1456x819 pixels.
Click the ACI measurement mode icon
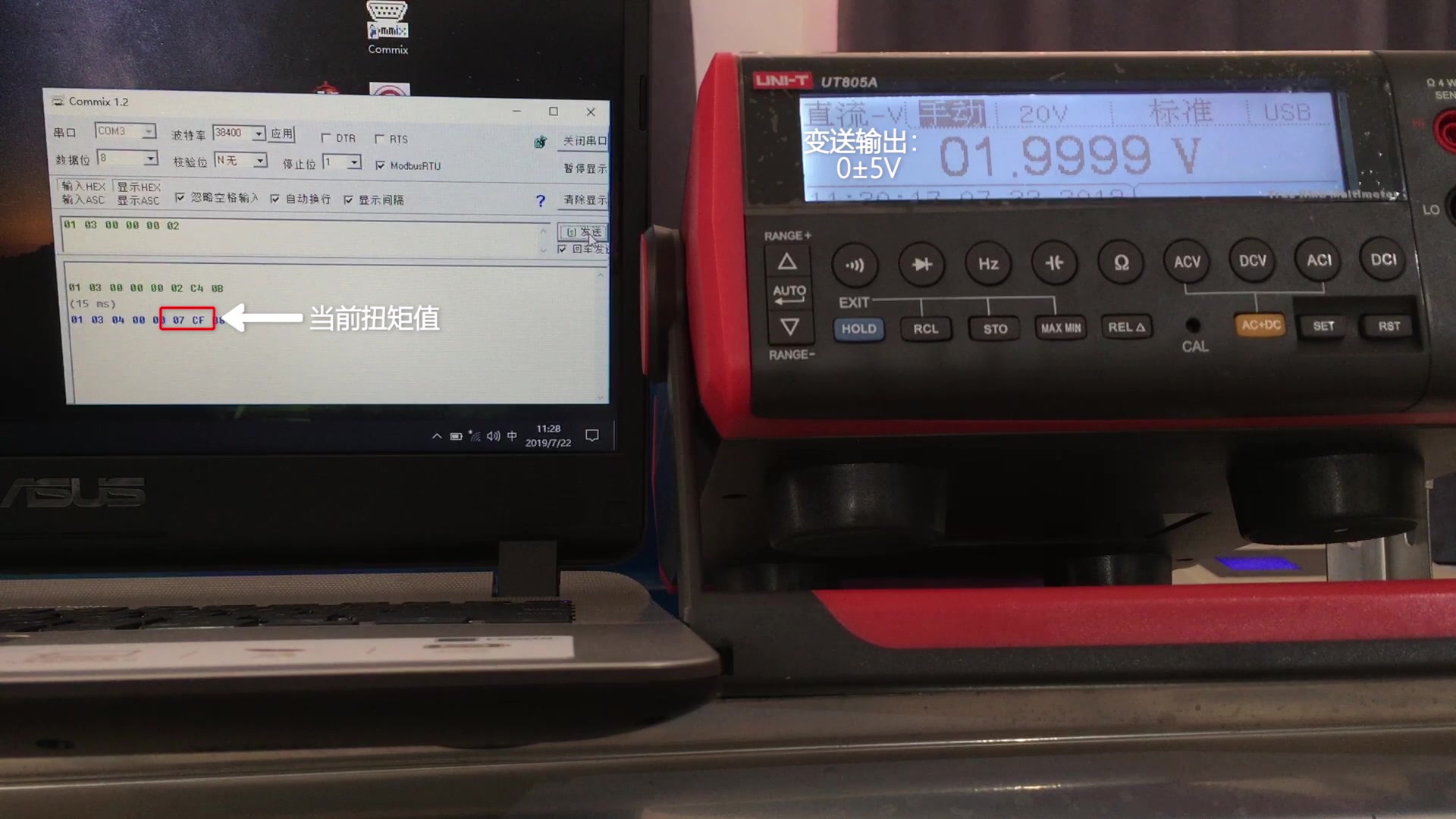tap(1318, 260)
